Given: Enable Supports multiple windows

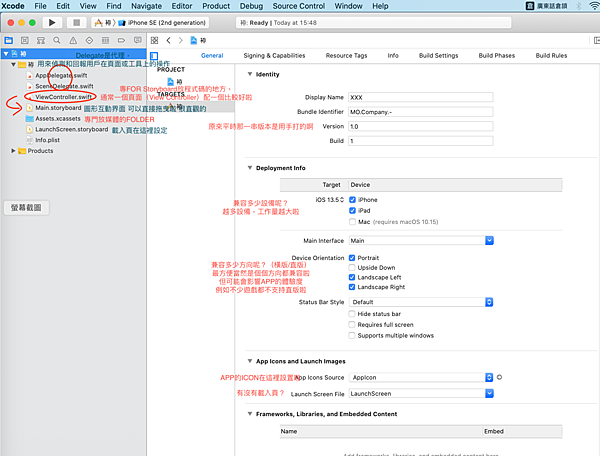Looking at the screenshot, I should [352, 335].
